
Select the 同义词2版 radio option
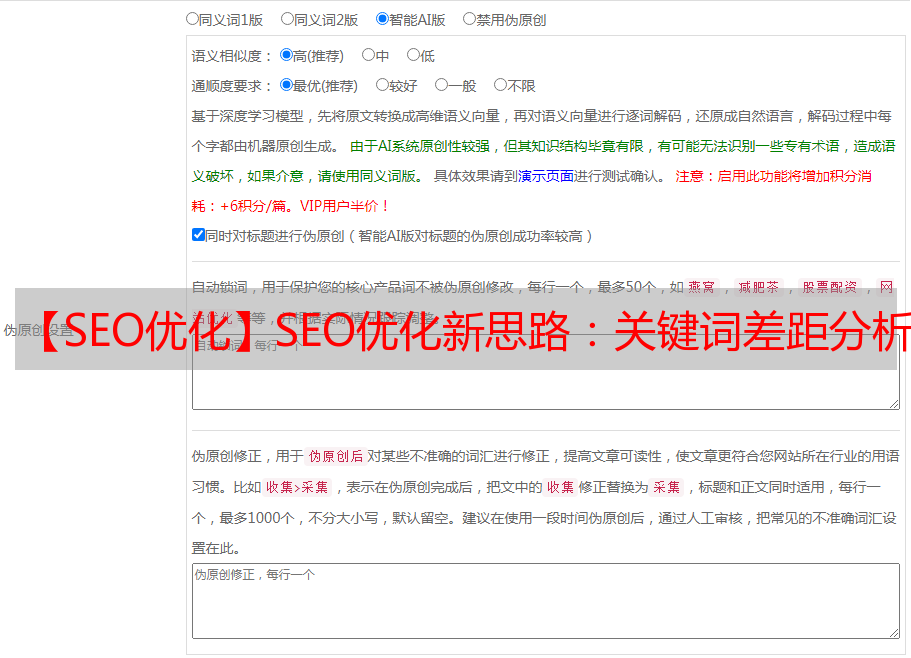point(287,19)
